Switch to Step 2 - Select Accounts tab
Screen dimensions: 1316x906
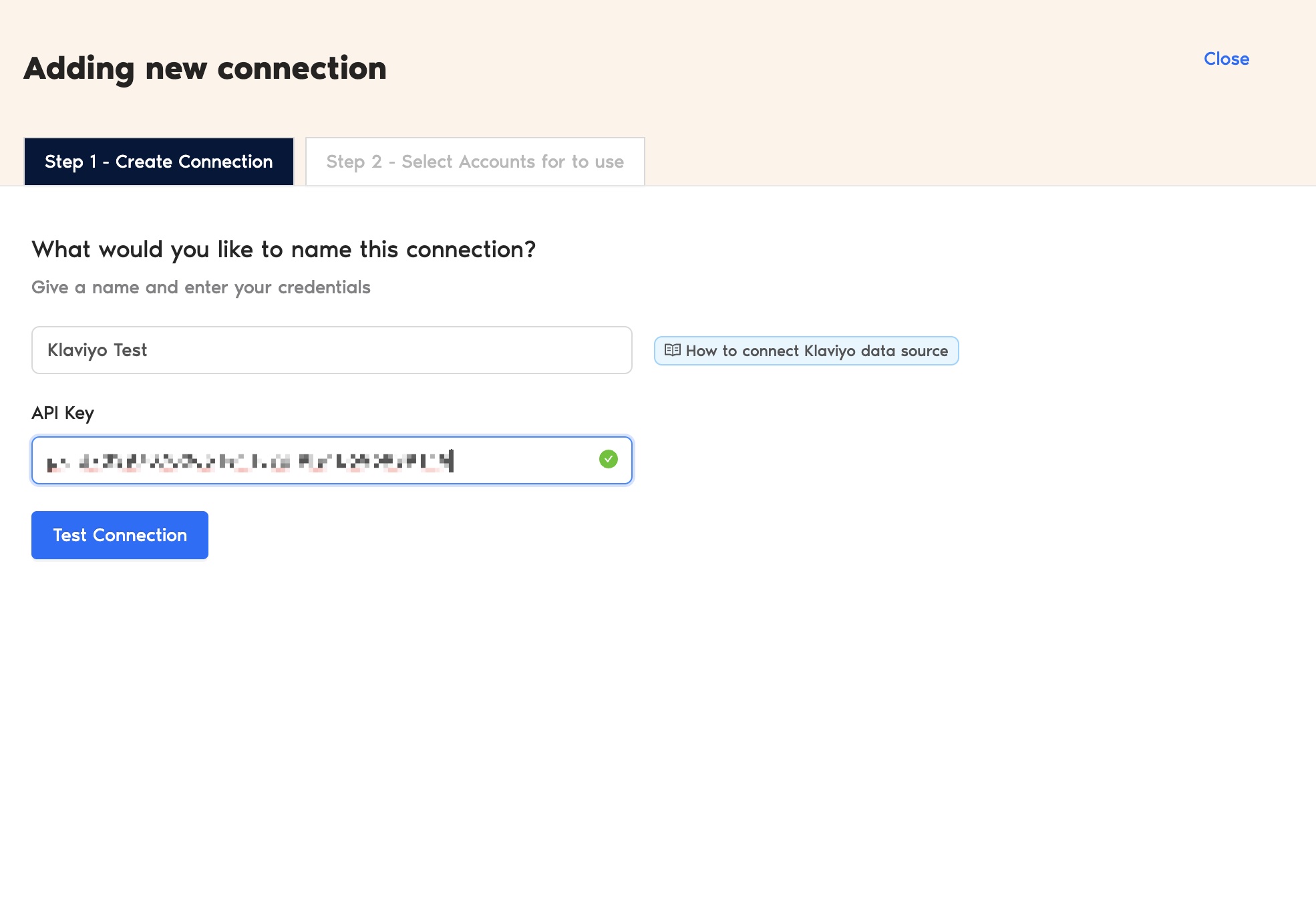tap(475, 161)
